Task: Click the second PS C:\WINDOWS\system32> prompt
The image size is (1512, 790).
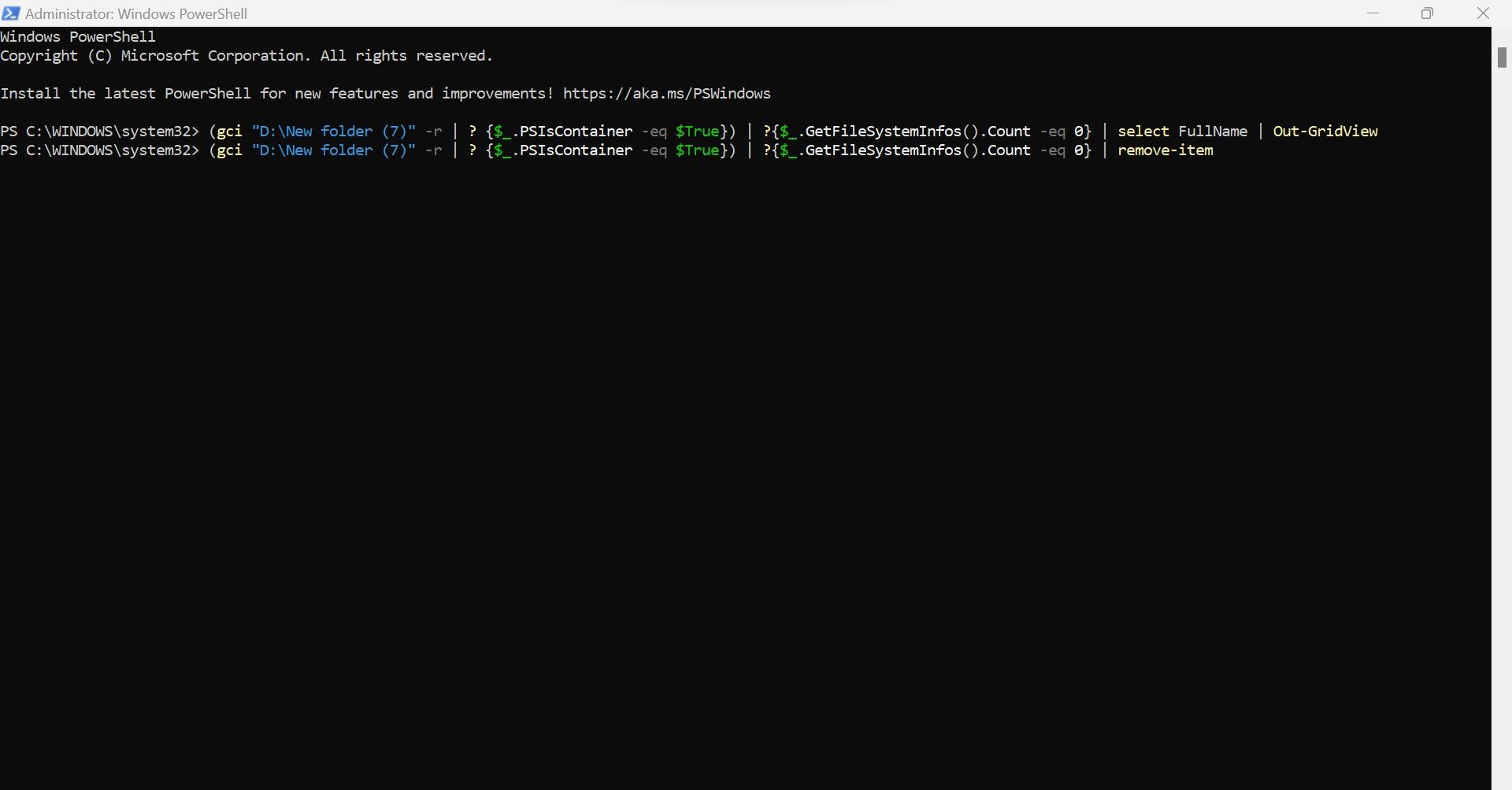Action: (x=100, y=150)
